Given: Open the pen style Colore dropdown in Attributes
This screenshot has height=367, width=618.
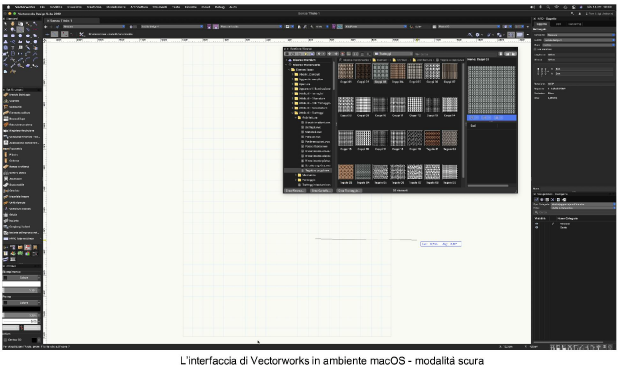Looking at the screenshot, I should click(22, 302).
